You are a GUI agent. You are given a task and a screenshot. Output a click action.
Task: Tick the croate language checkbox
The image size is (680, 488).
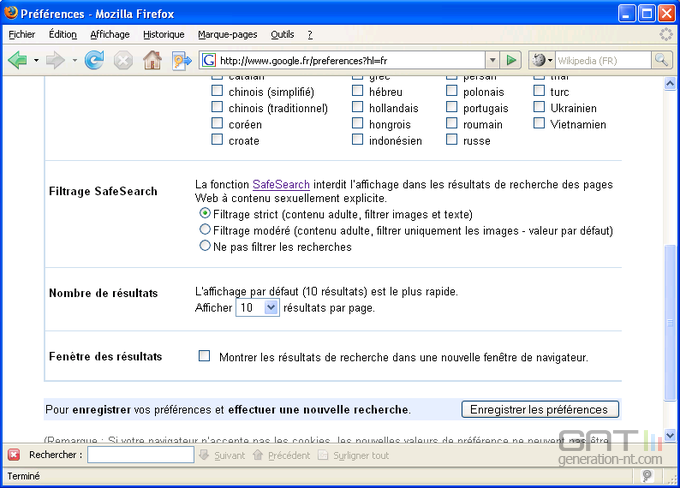217,140
